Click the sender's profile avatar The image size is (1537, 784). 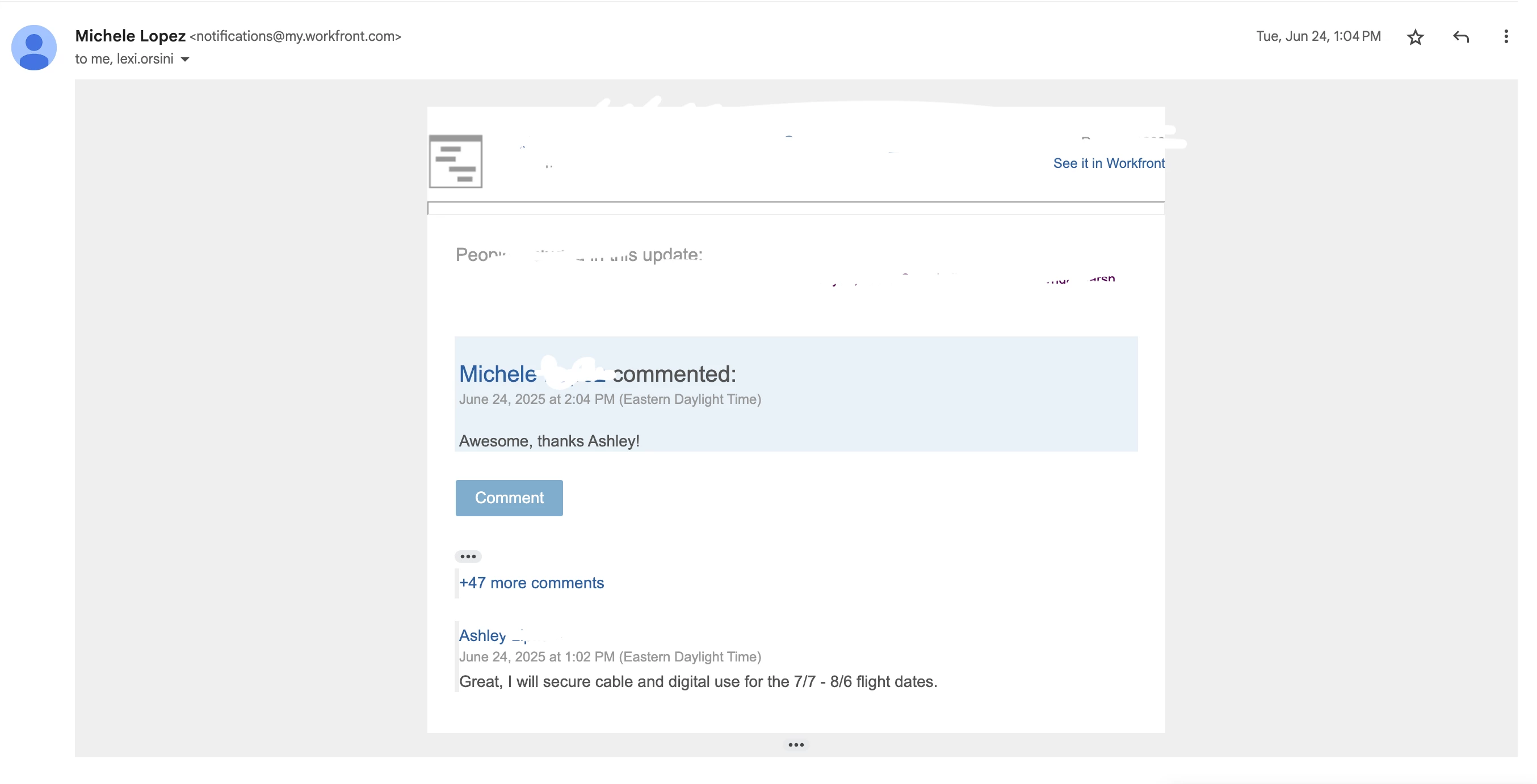pos(34,48)
